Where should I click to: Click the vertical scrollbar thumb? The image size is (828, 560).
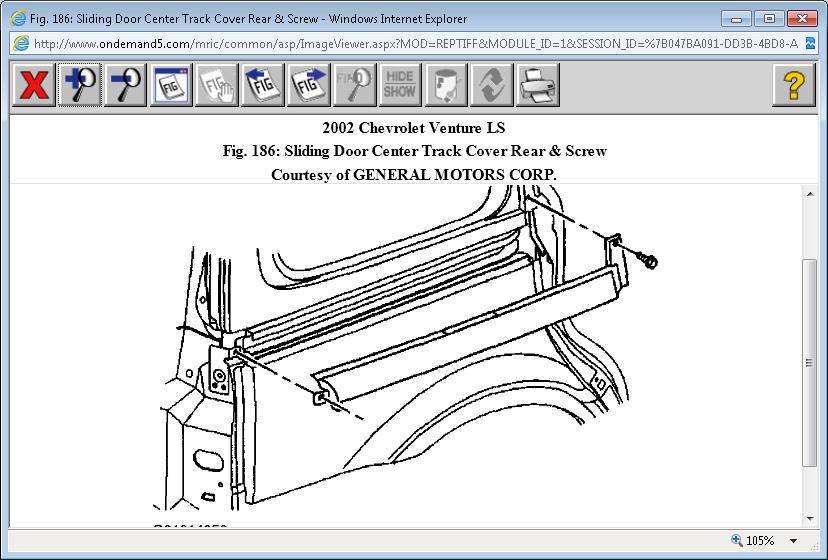click(x=810, y=362)
